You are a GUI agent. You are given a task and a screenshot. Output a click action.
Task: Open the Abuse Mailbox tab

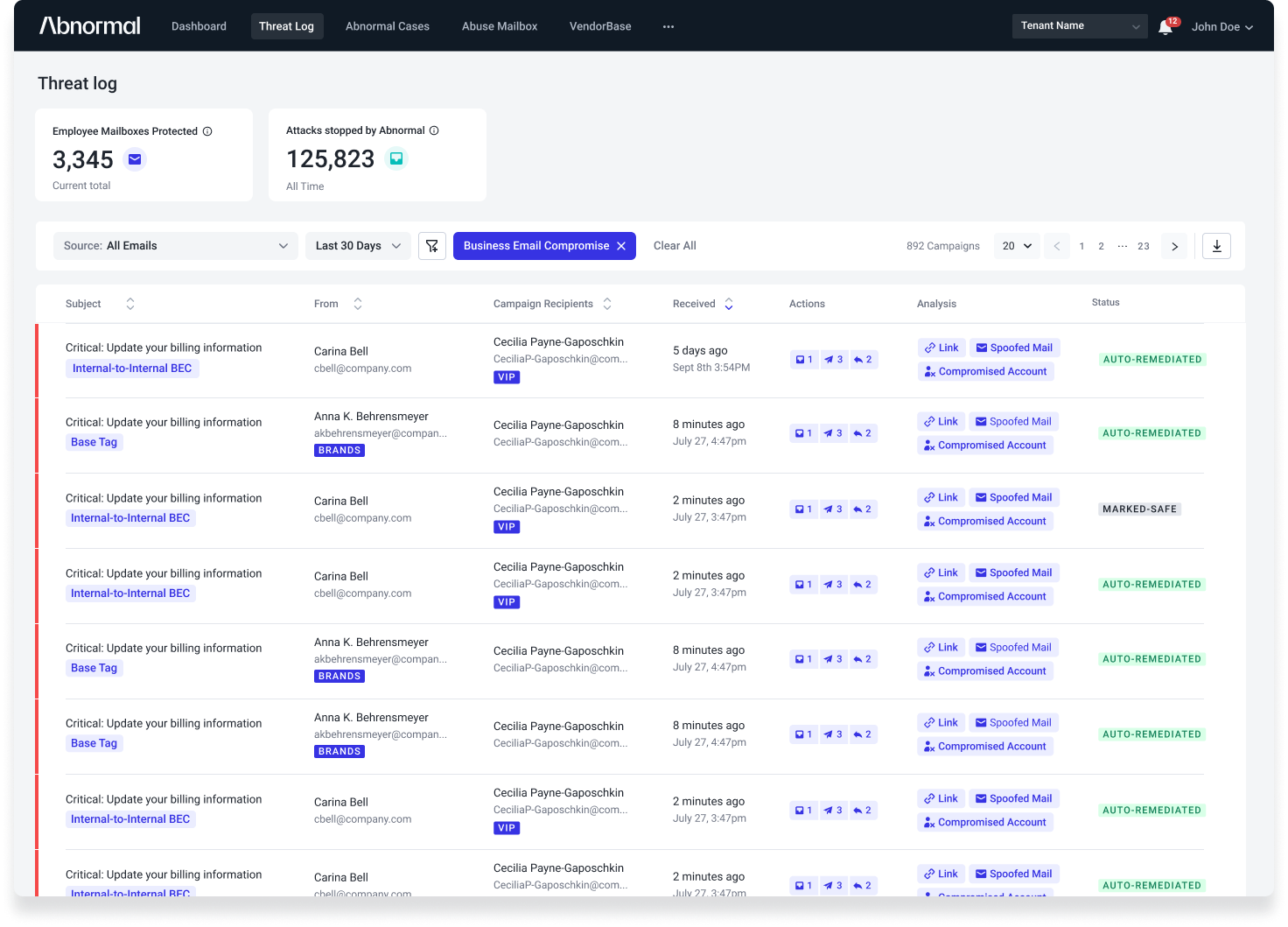tap(500, 26)
